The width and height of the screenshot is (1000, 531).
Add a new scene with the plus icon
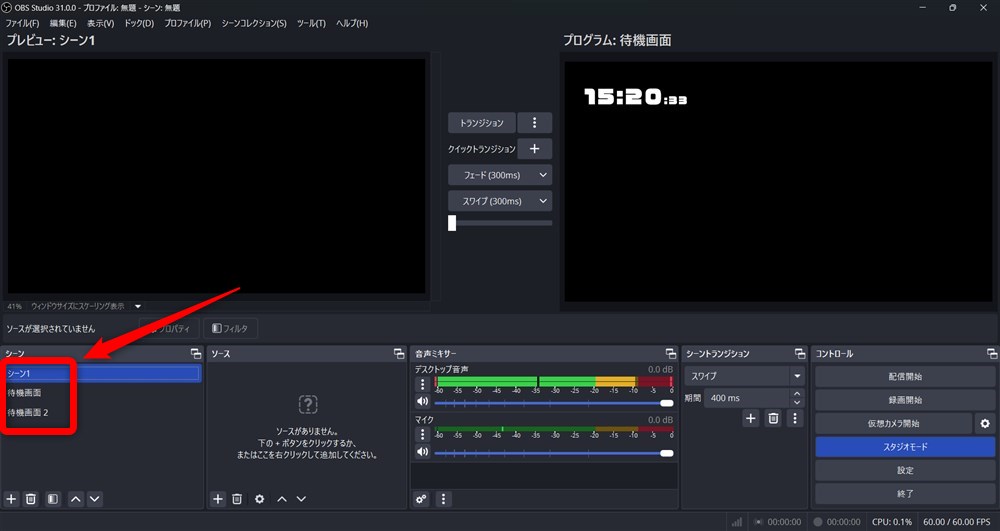click(x=11, y=498)
